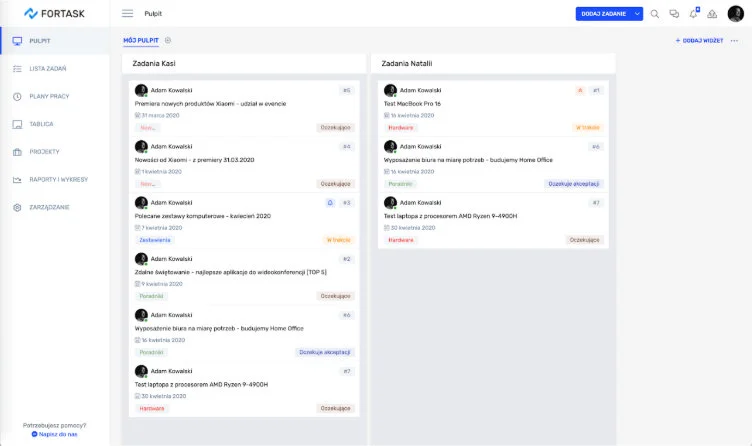Click the cloud upload icon

pos(712,14)
